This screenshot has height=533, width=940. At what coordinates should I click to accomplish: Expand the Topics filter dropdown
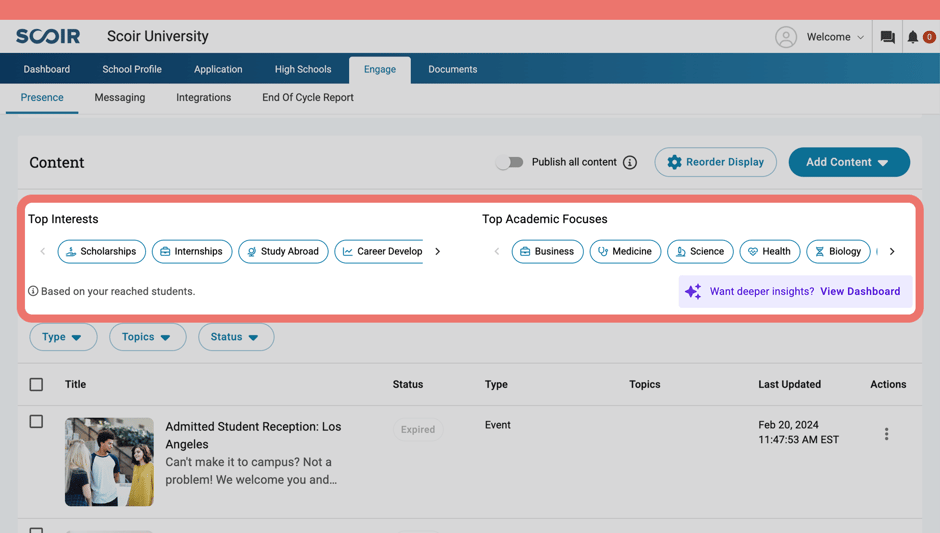(147, 337)
